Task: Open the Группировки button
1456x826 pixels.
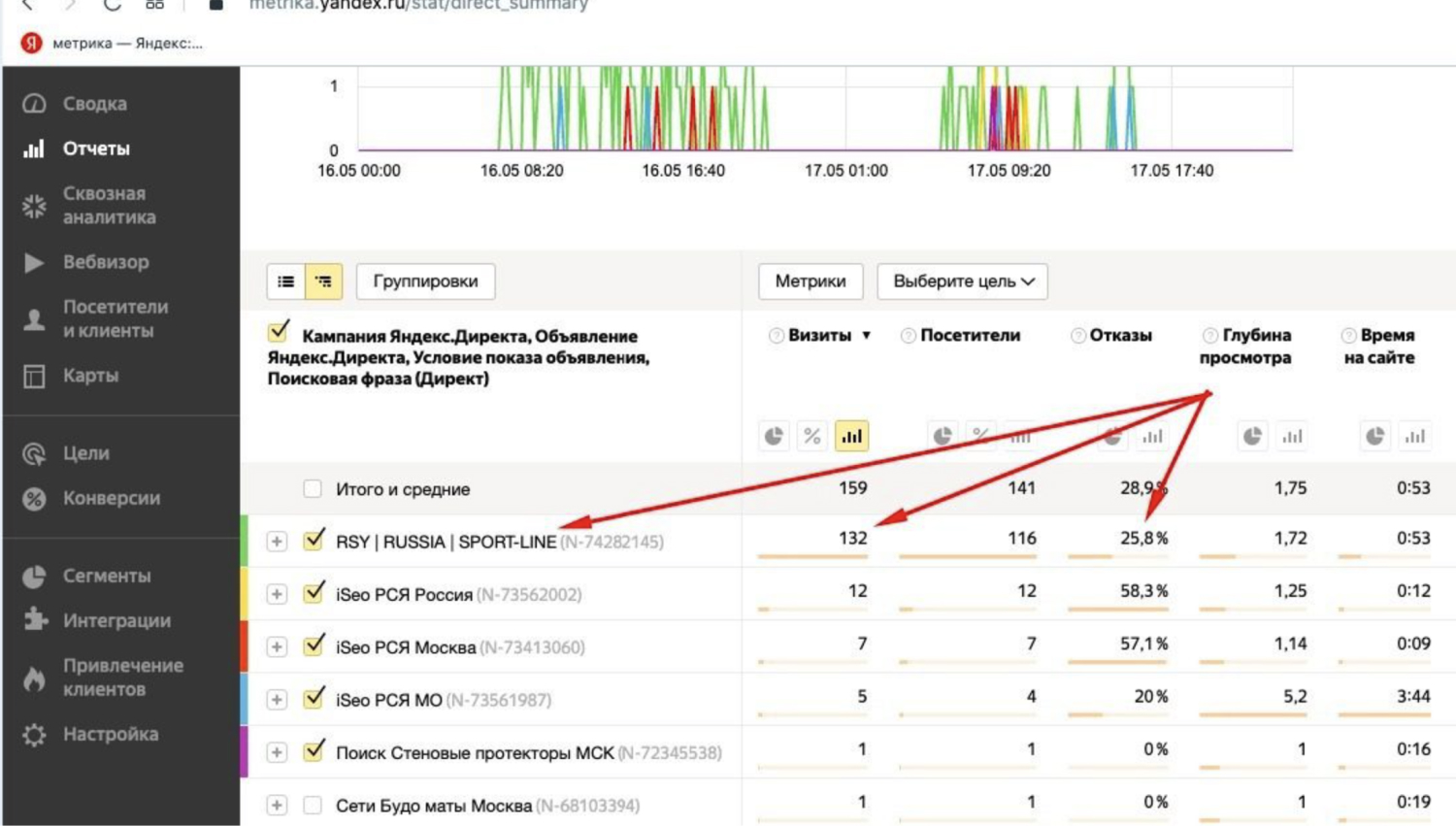Action: click(425, 281)
